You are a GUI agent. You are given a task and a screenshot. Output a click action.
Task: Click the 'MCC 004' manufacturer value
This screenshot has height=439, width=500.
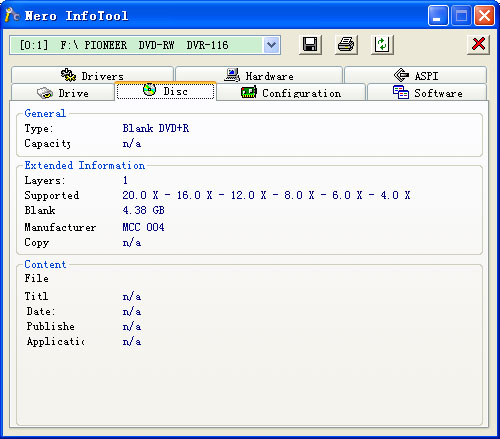(143, 227)
